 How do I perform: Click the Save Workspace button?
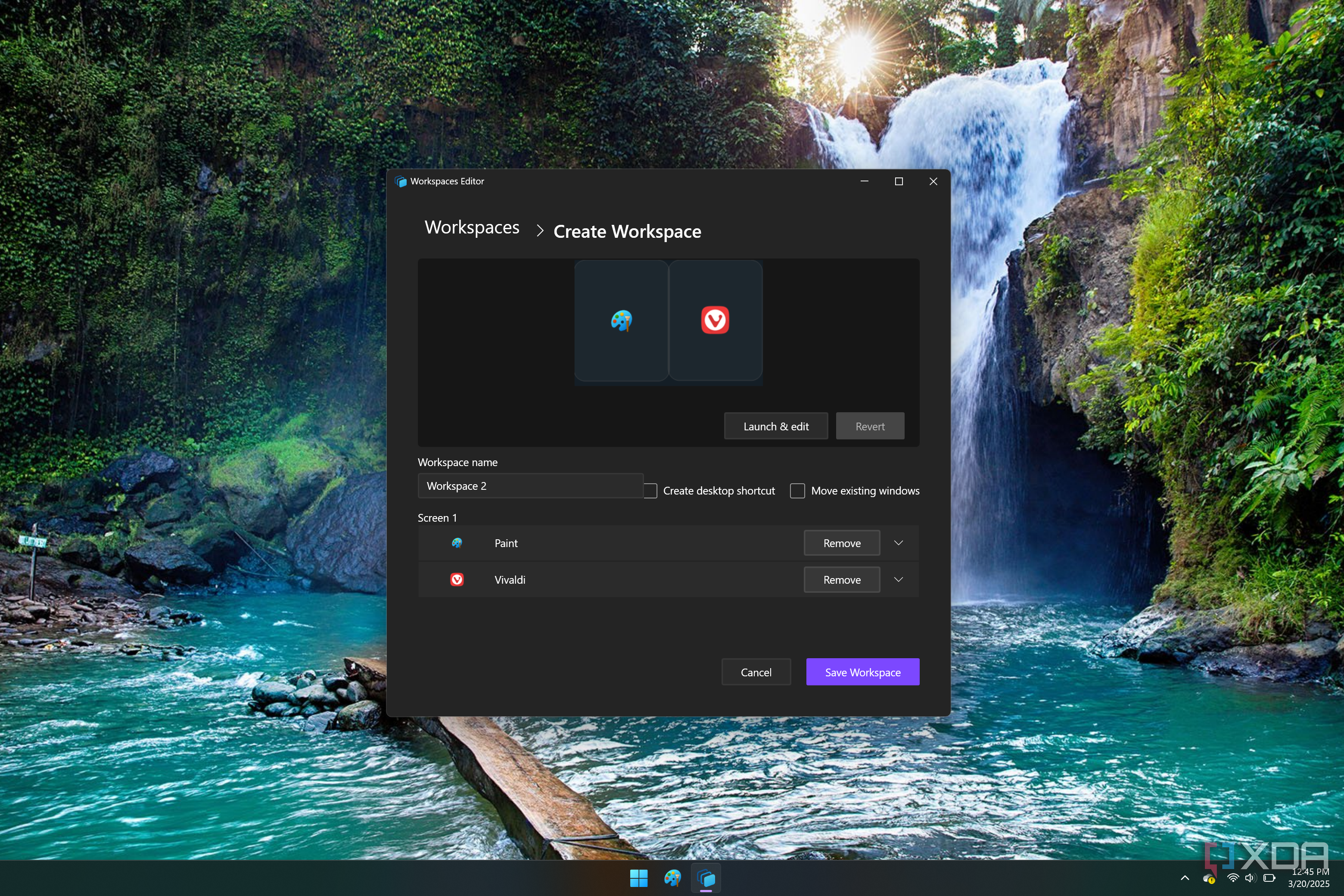(x=862, y=672)
